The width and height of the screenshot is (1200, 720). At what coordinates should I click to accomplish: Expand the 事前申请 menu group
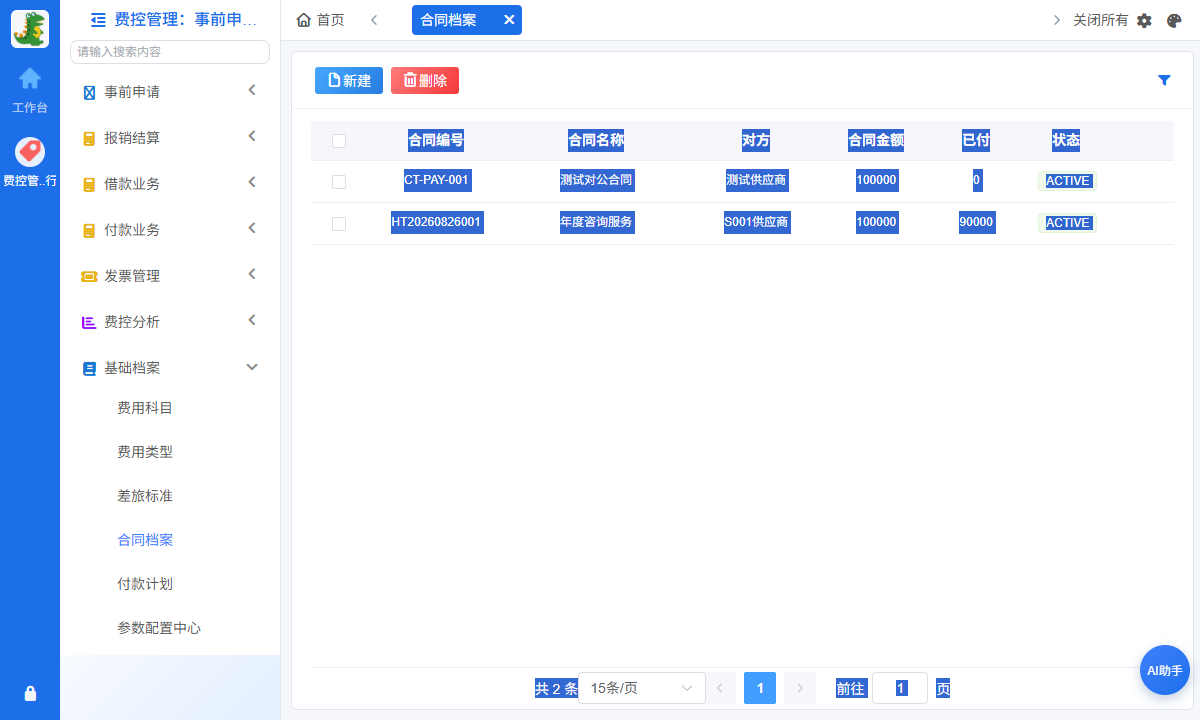pos(170,91)
